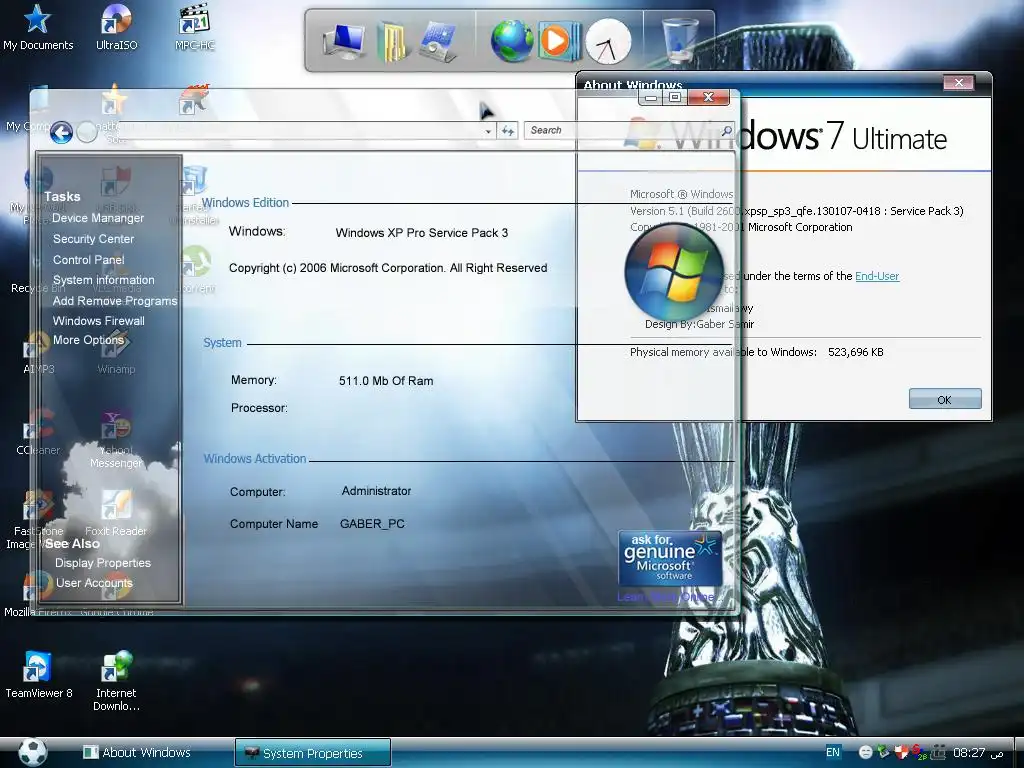Screen dimensions: 1024x768
Task: Open the TeamViewer 8 desktop shortcut
Action: pos(38,675)
